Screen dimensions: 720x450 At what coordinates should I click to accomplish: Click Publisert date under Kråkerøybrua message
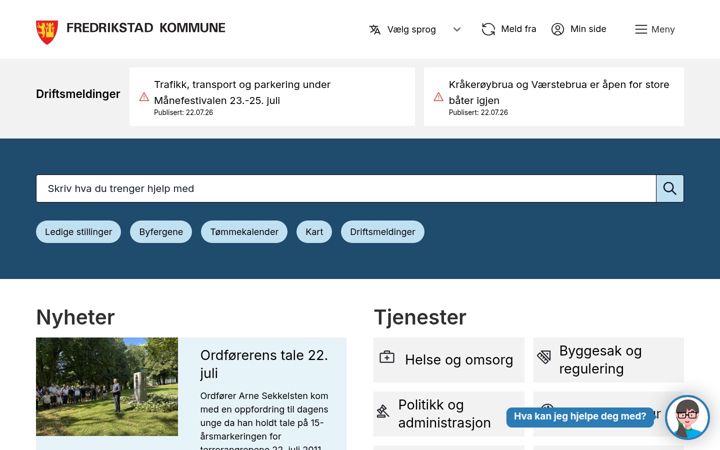click(478, 112)
